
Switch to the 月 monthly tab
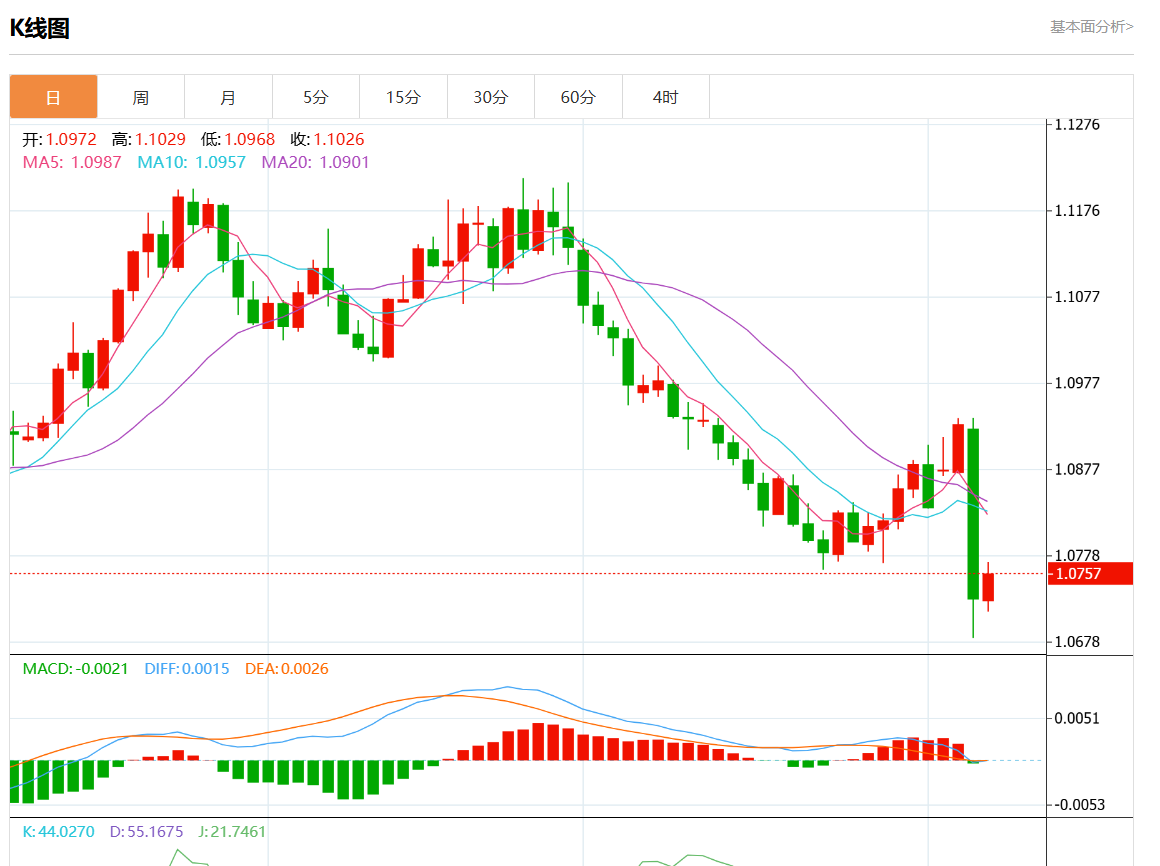coord(228,97)
